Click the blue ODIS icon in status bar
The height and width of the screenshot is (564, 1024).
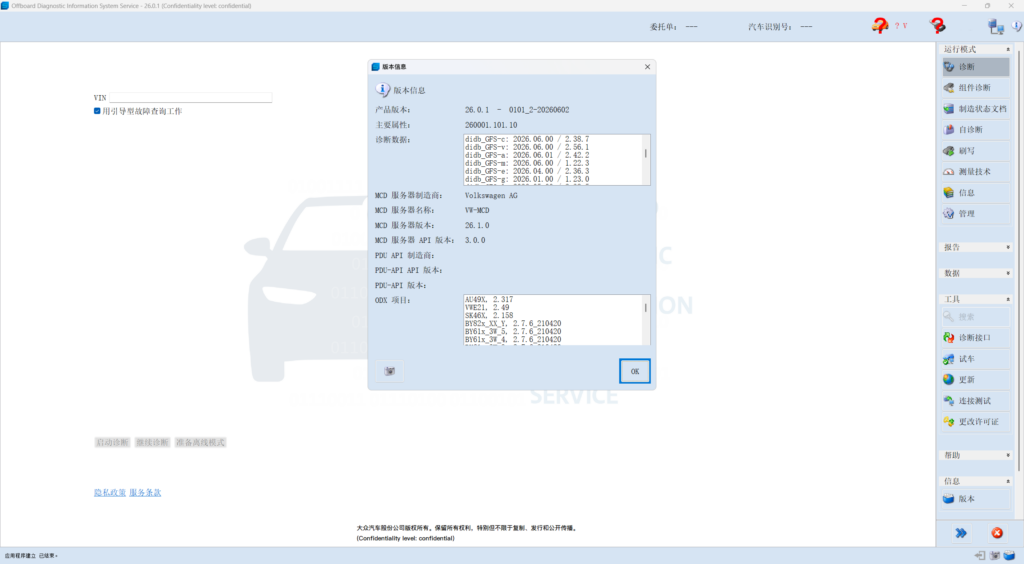[1010, 556]
